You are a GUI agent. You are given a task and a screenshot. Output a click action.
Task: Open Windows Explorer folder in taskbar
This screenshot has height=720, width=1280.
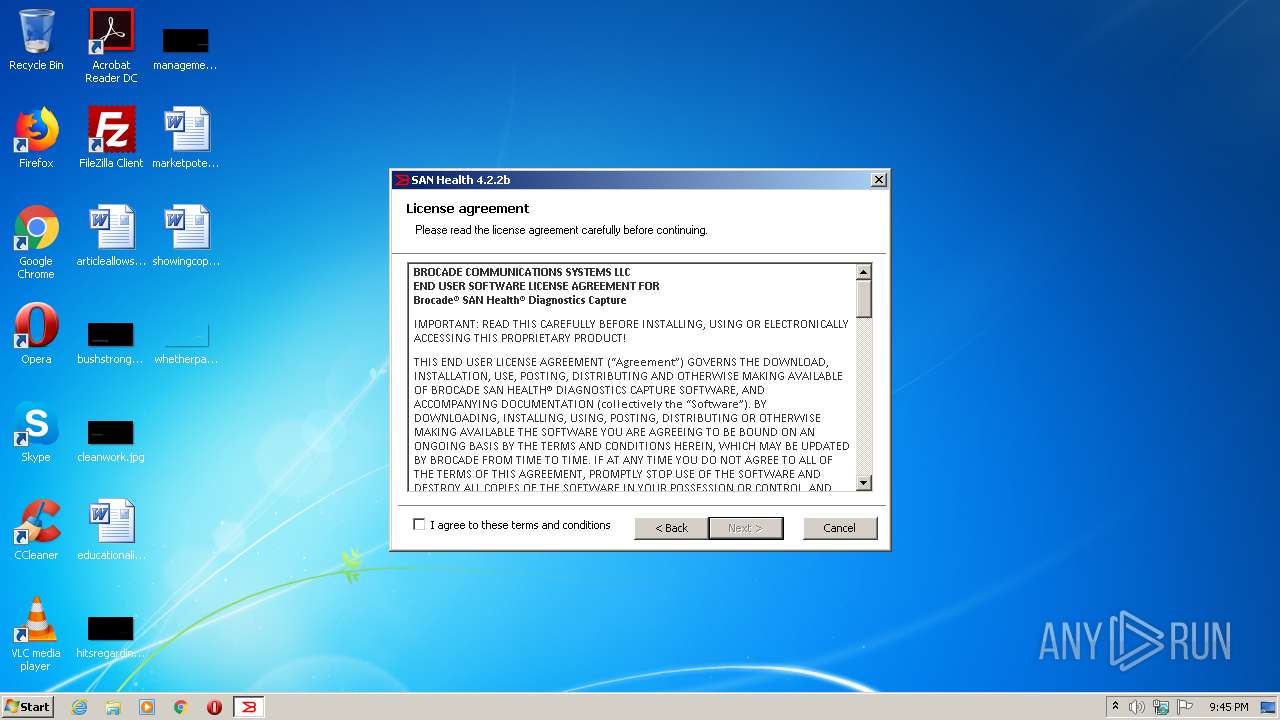[x=113, y=707]
